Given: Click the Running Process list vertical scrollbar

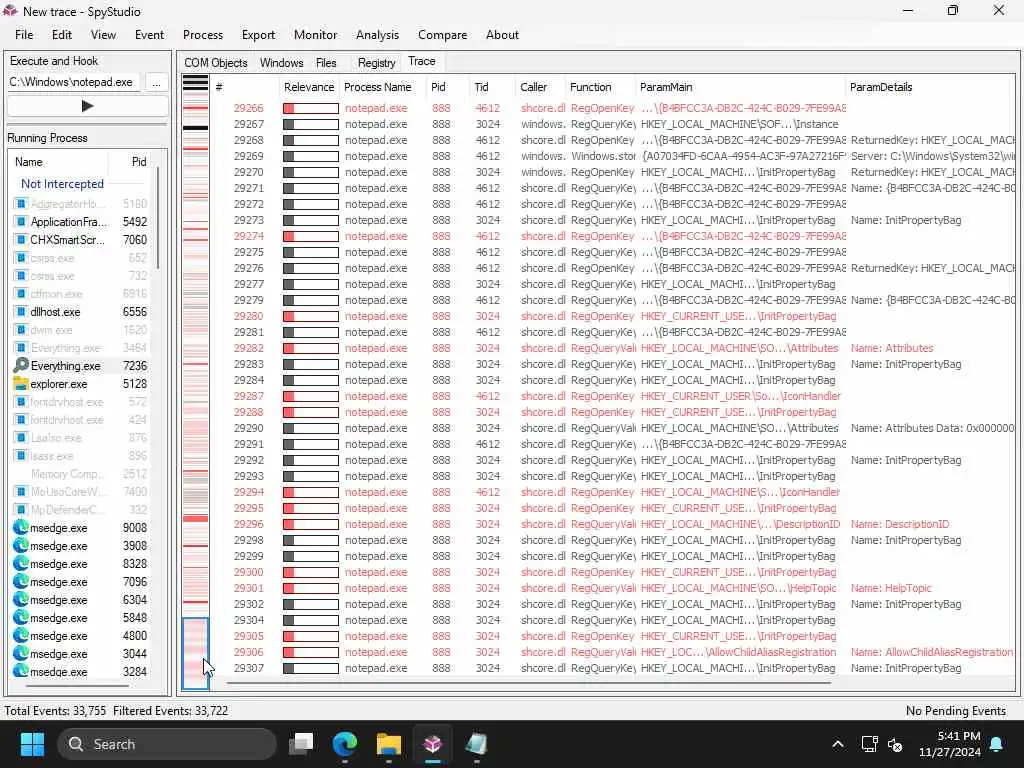Looking at the screenshot, I should tap(158, 219).
